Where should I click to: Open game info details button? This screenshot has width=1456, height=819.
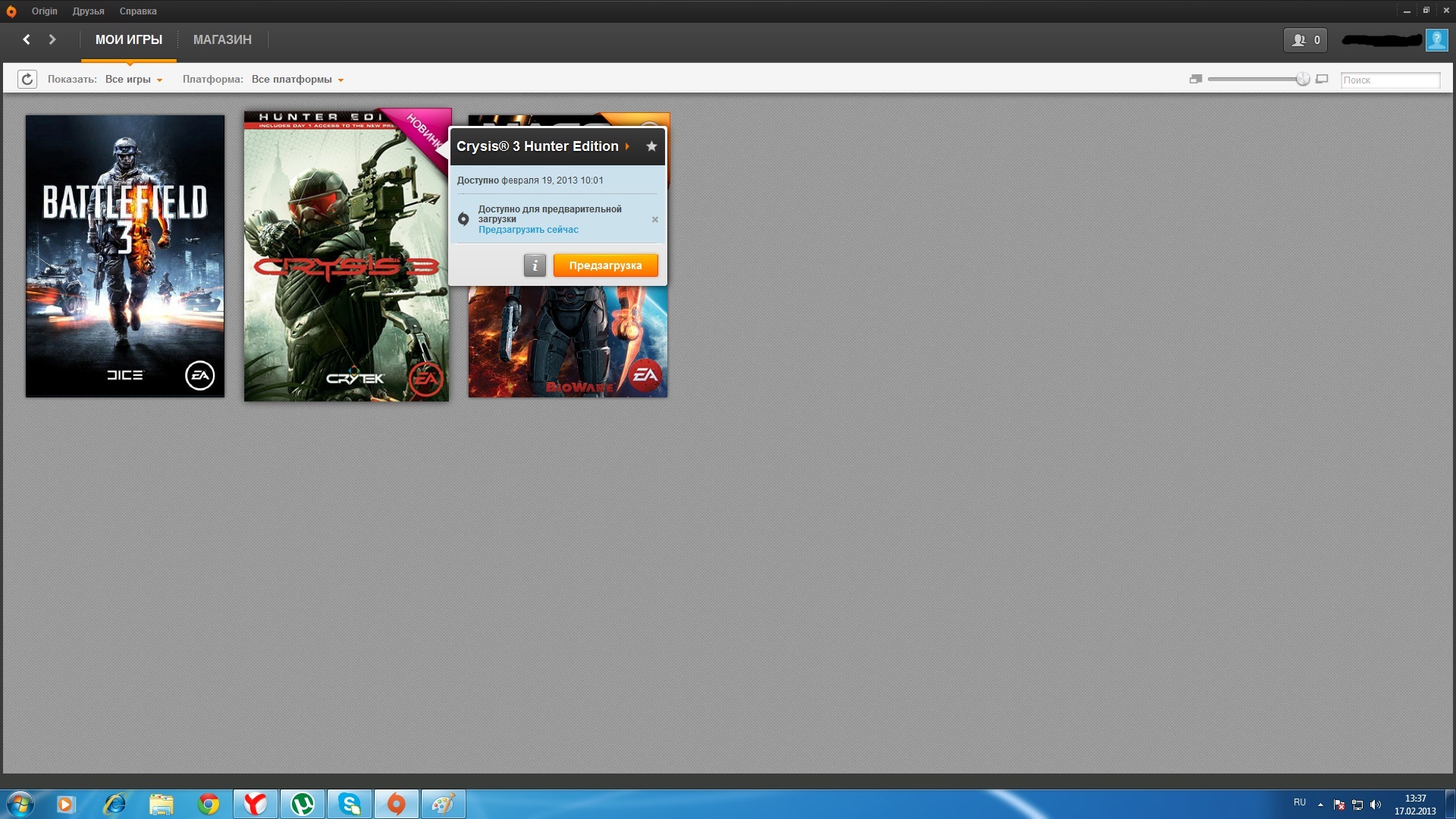[x=535, y=265]
